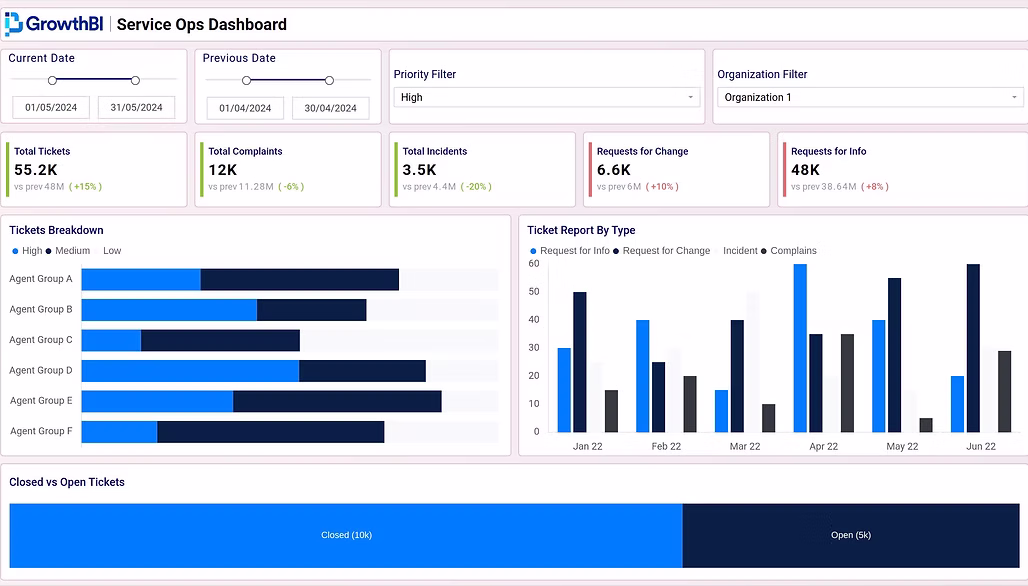Toggle Request for Change legend dot
The image size is (1028, 586).
(616, 251)
